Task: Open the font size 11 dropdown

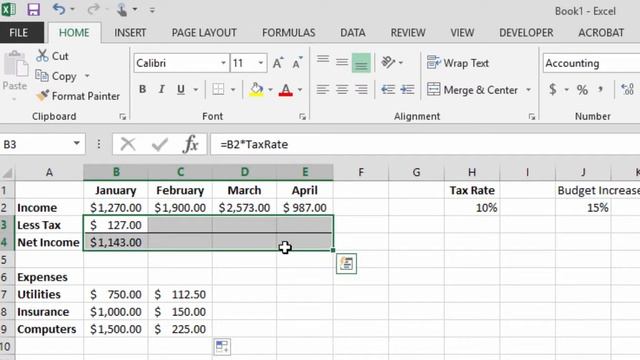Action: coord(260,63)
